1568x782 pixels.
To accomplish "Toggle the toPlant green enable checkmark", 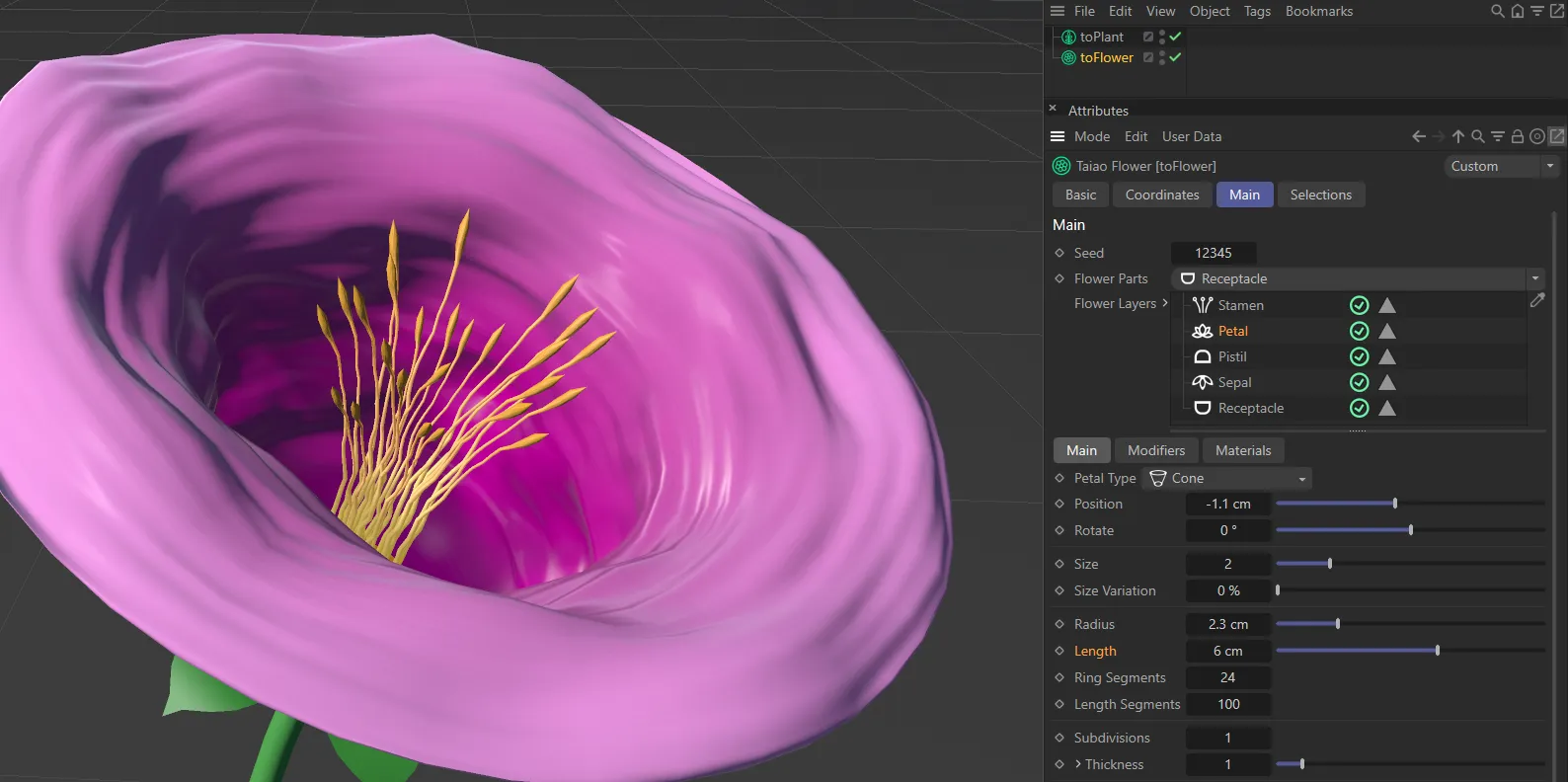I will coord(1175,37).
